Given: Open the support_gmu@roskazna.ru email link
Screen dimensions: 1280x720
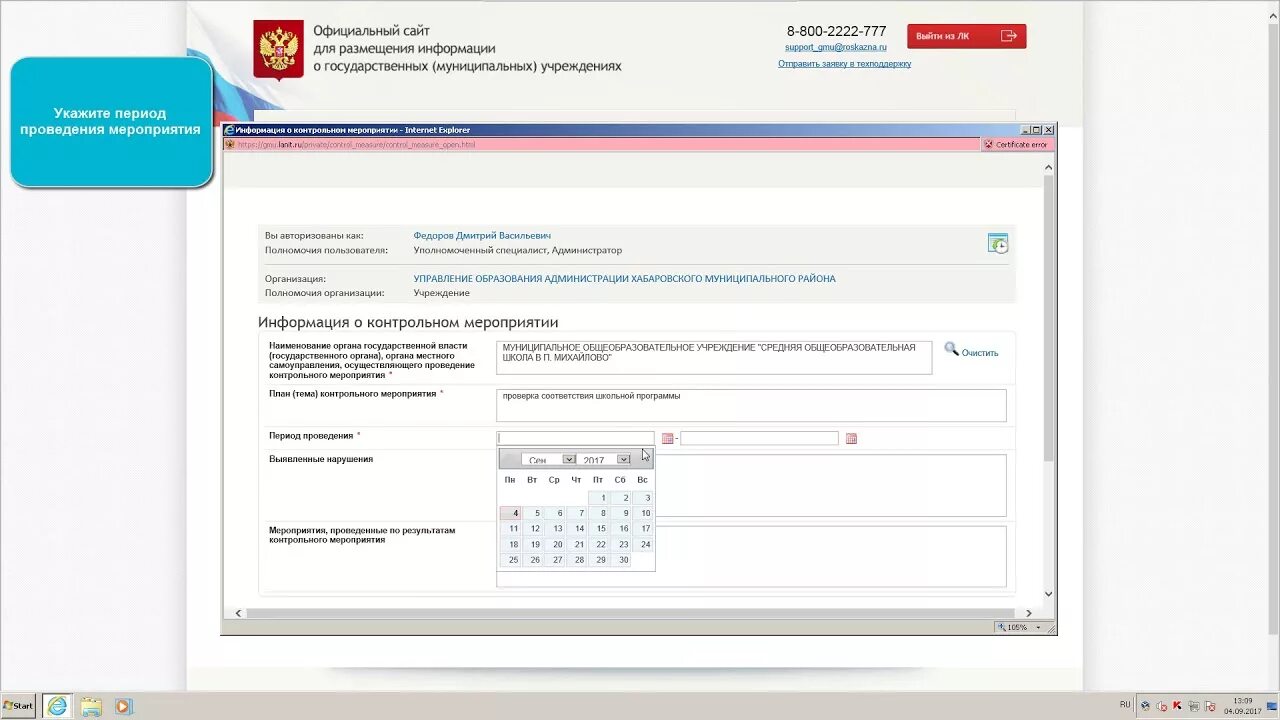Looking at the screenshot, I should click(x=836, y=47).
